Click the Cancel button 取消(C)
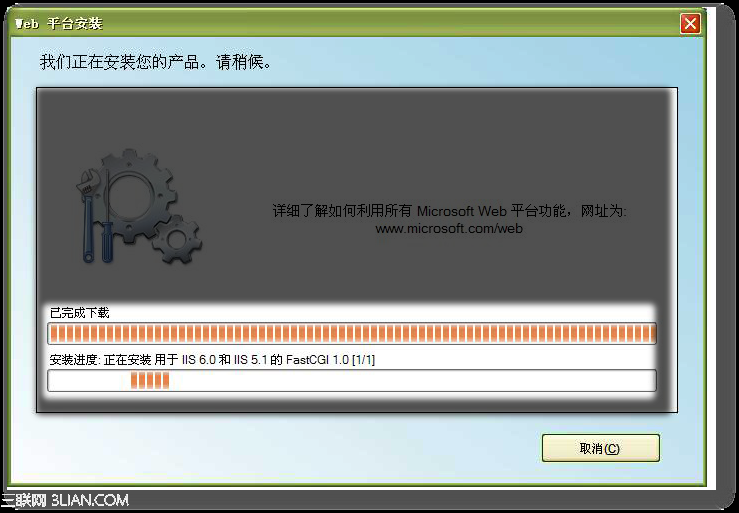739x513 pixels. pyautogui.click(x=600, y=448)
